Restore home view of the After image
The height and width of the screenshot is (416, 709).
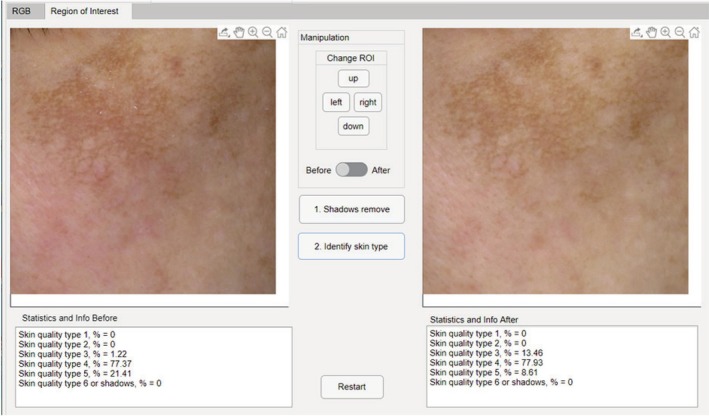point(694,33)
